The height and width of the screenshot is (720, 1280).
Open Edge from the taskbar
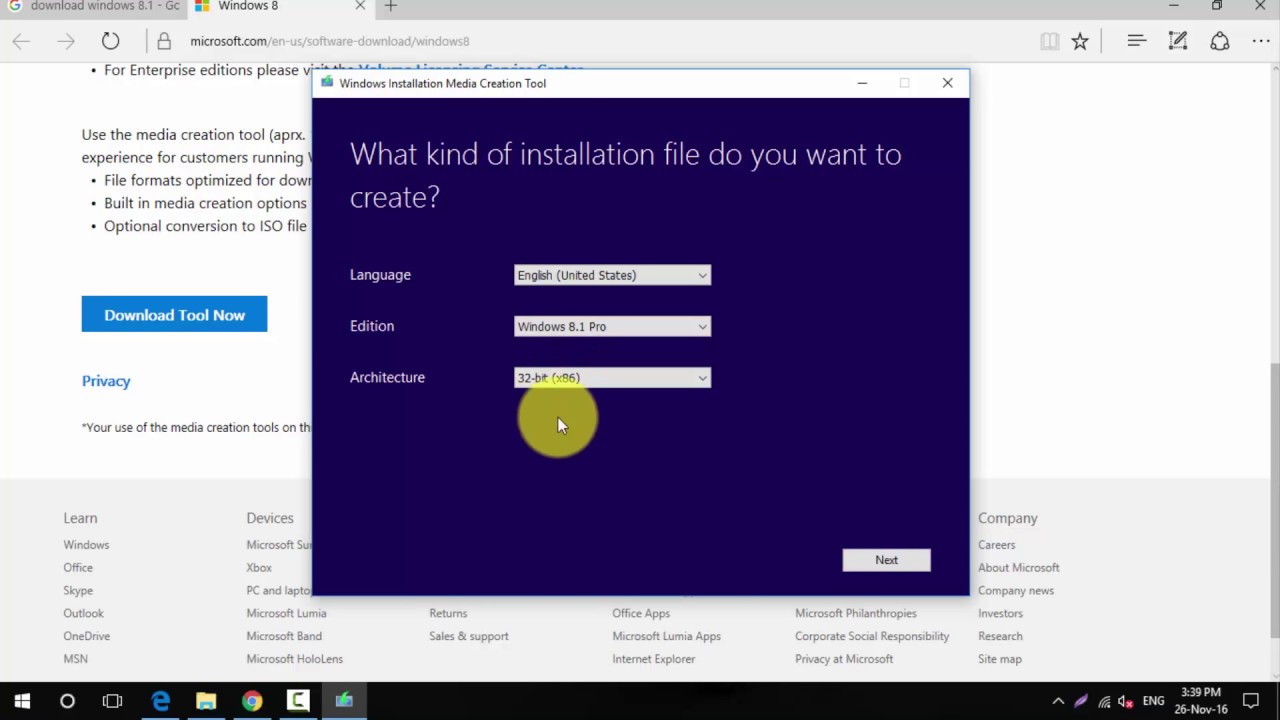(160, 701)
